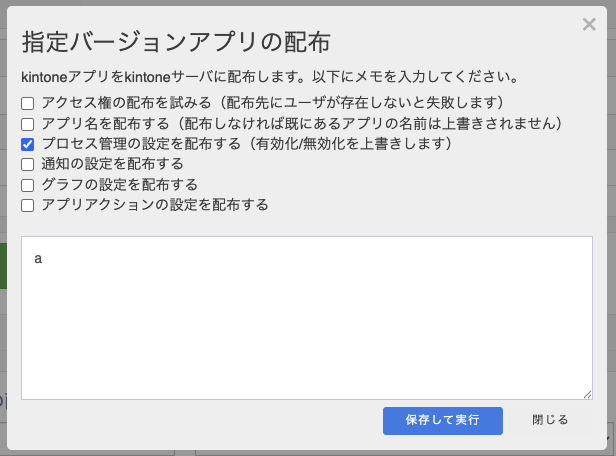Click the description sentence starting with kintoneアプリを
The width and height of the screenshot is (616, 456).
click(270, 77)
